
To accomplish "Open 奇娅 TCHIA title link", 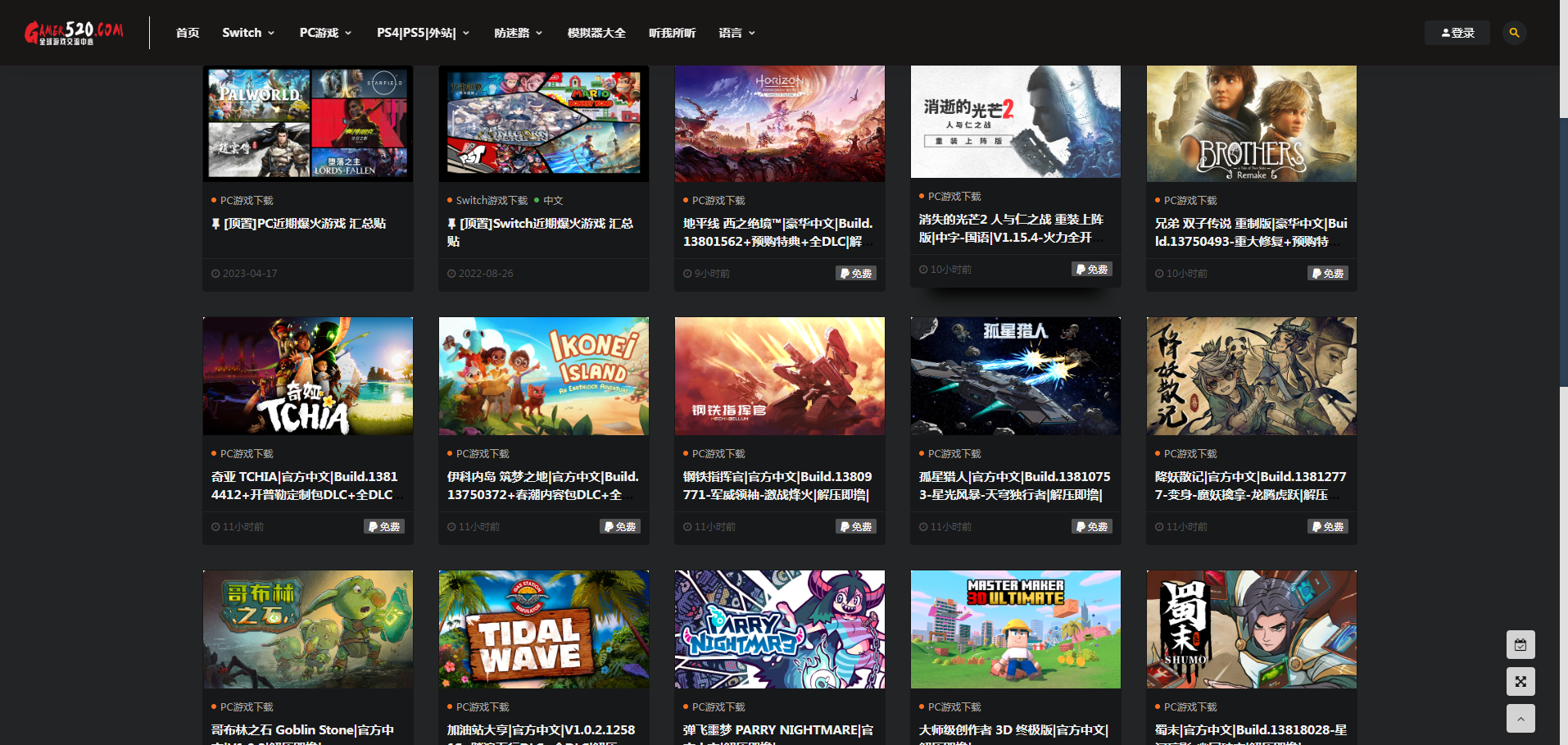I will (x=305, y=486).
